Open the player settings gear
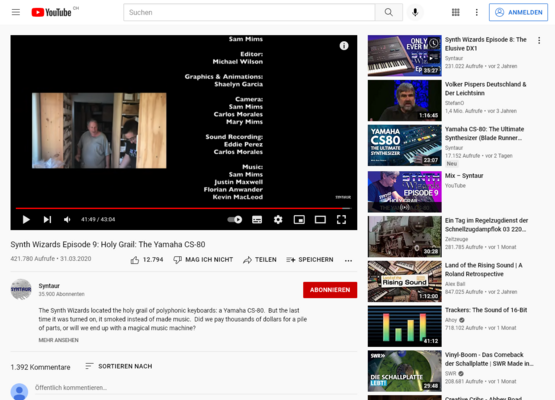This screenshot has height=400, width=555. point(278,219)
